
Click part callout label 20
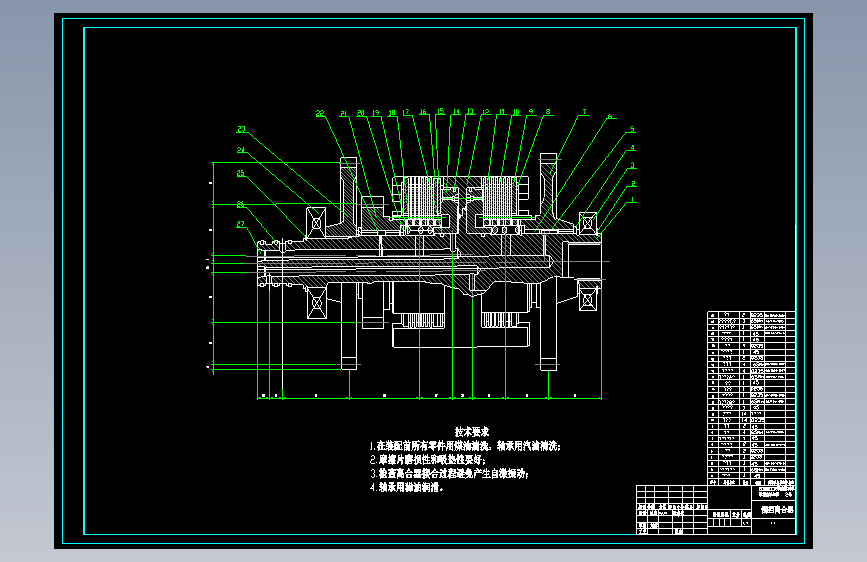(361, 113)
